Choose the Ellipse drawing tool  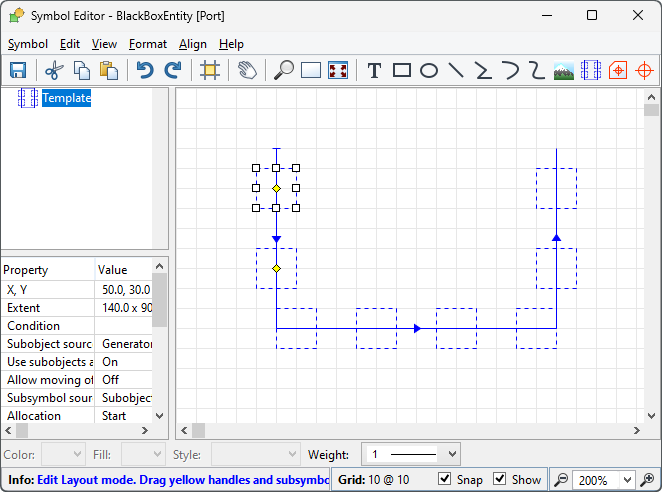(x=429, y=70)
